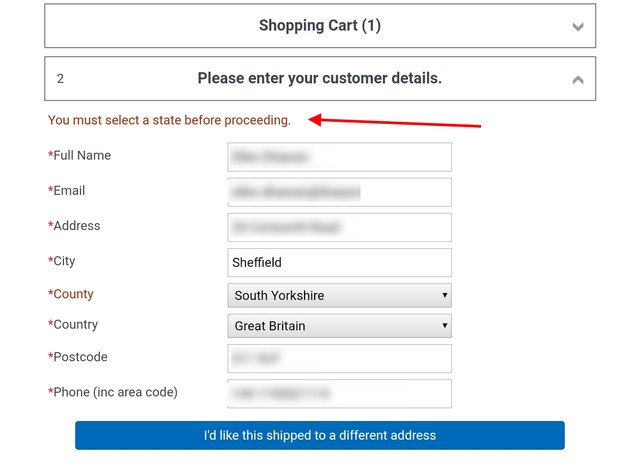Viewport: 640px width, 466px height.
Task: Click into the Phone number input box
Action: pos(339,393)
